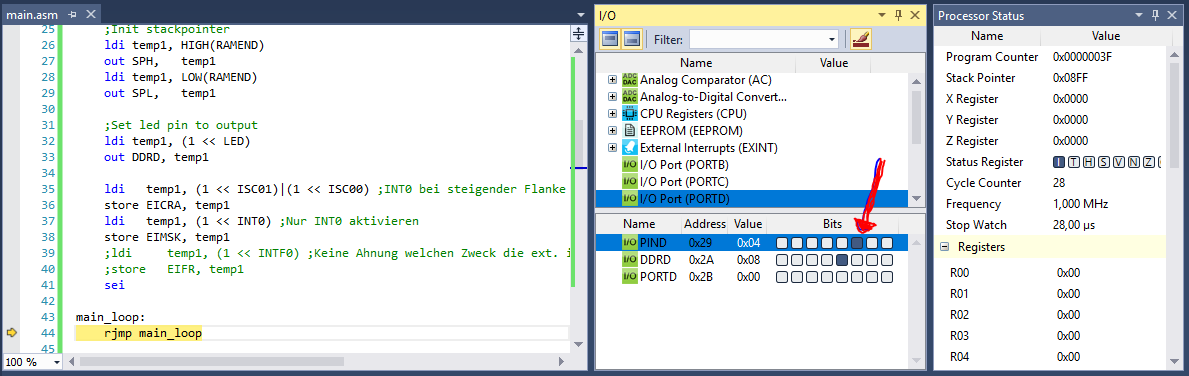
Task: Open Processor Status window position menu
Action: pos(1139,14)
